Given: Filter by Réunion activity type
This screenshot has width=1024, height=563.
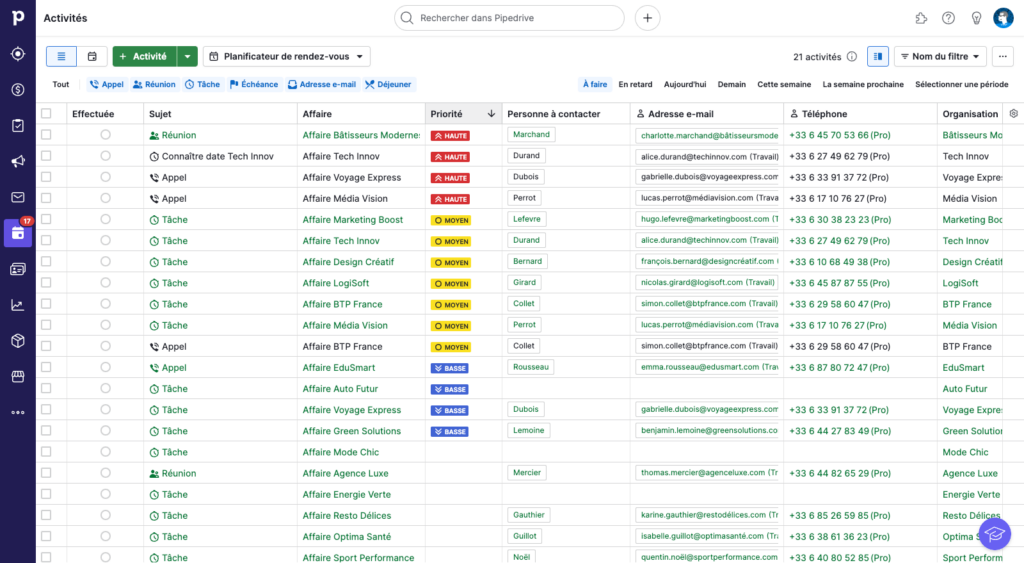Looking at the screenshot, I should [x=154, y=84].
